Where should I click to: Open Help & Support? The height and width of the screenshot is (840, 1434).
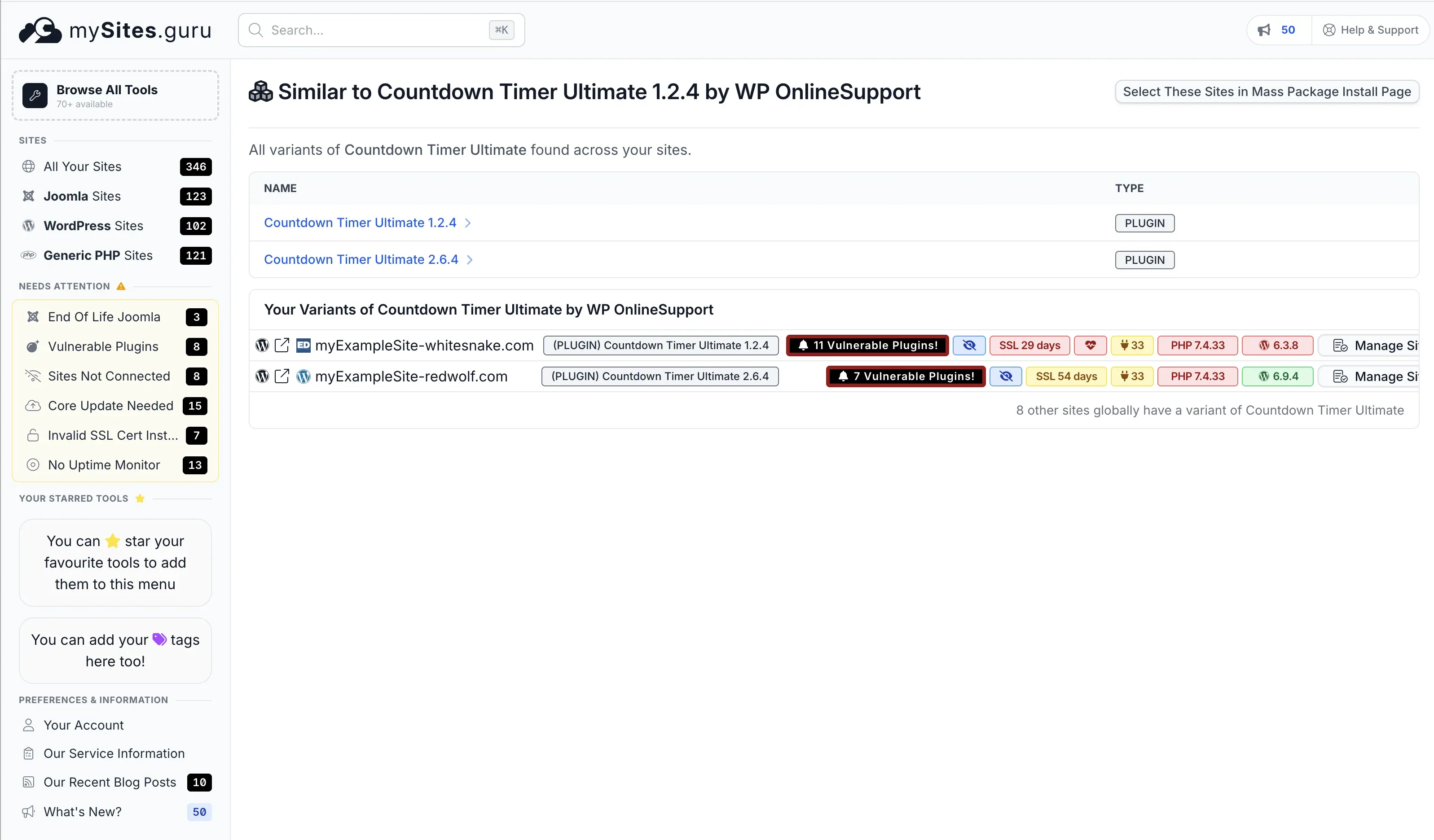pos(1371,30)
